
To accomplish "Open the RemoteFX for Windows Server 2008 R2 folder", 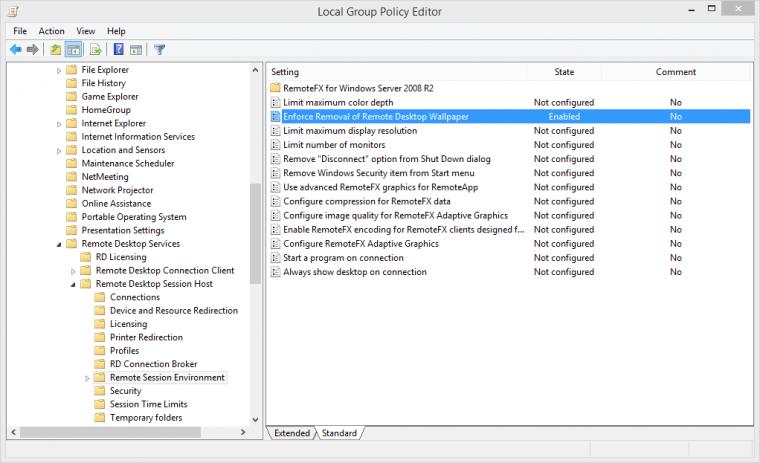I will click(358, 88).
